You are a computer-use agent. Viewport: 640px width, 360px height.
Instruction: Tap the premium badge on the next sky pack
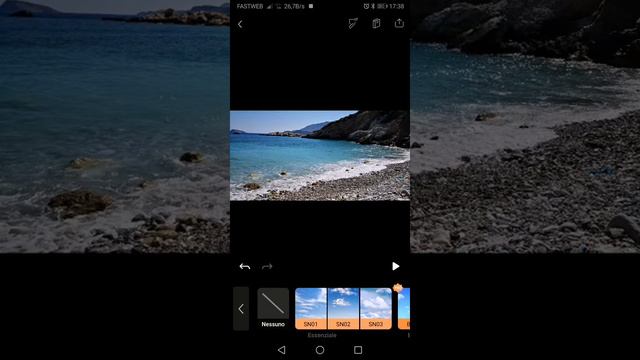[x=398, y=288]
